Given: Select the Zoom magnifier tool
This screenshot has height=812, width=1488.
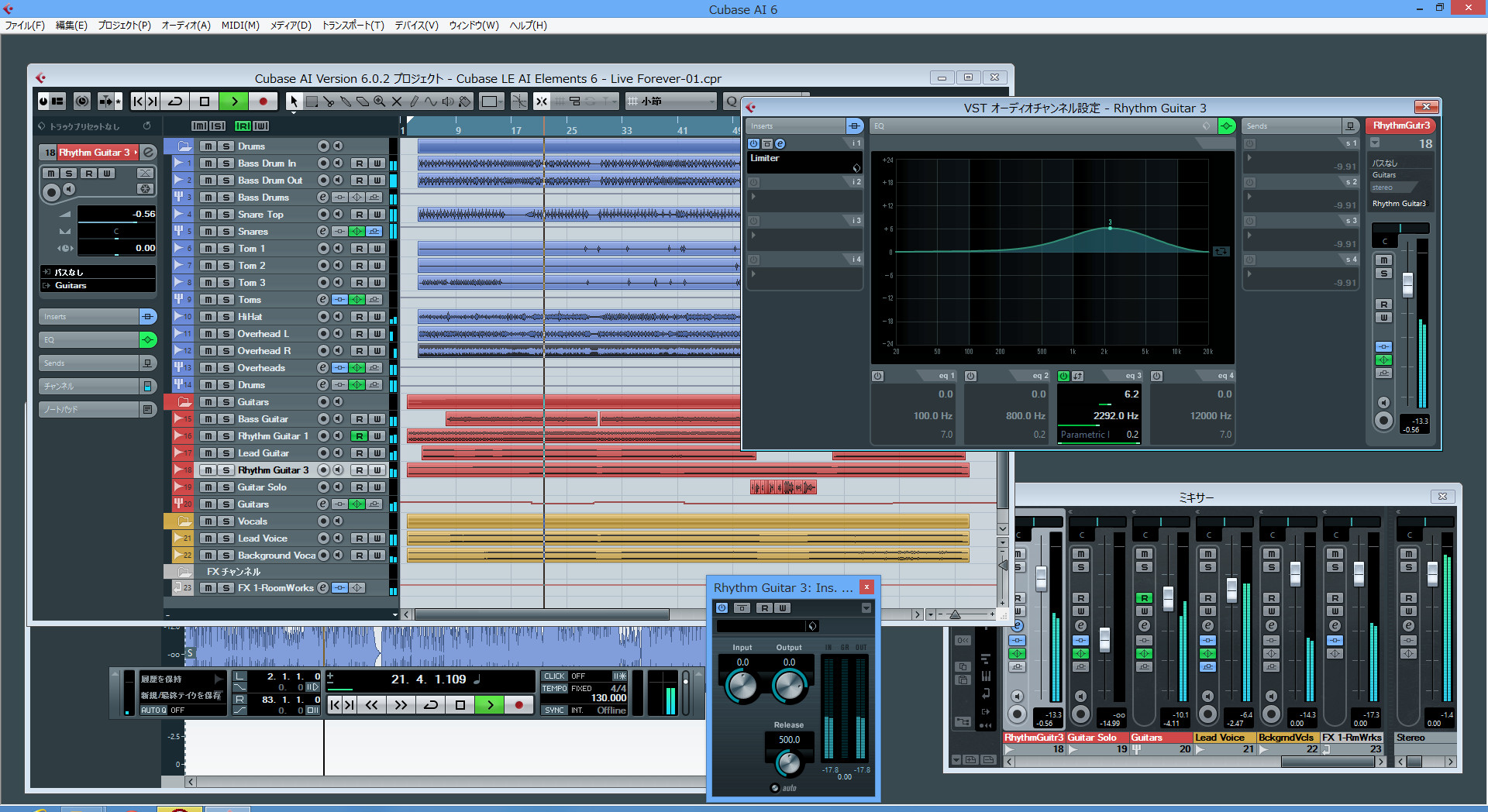Looking at the screenshot, I should pyautogui.click(x=379, y=101).
